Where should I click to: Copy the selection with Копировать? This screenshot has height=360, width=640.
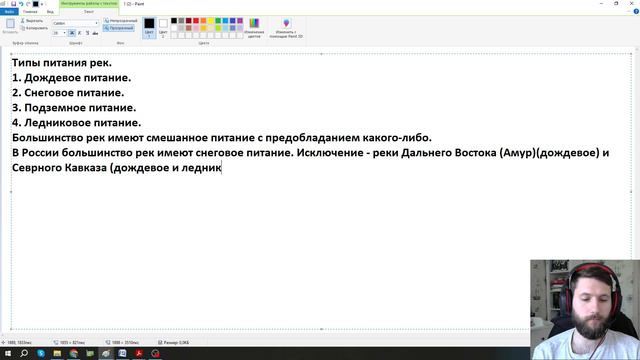(34, 28)
